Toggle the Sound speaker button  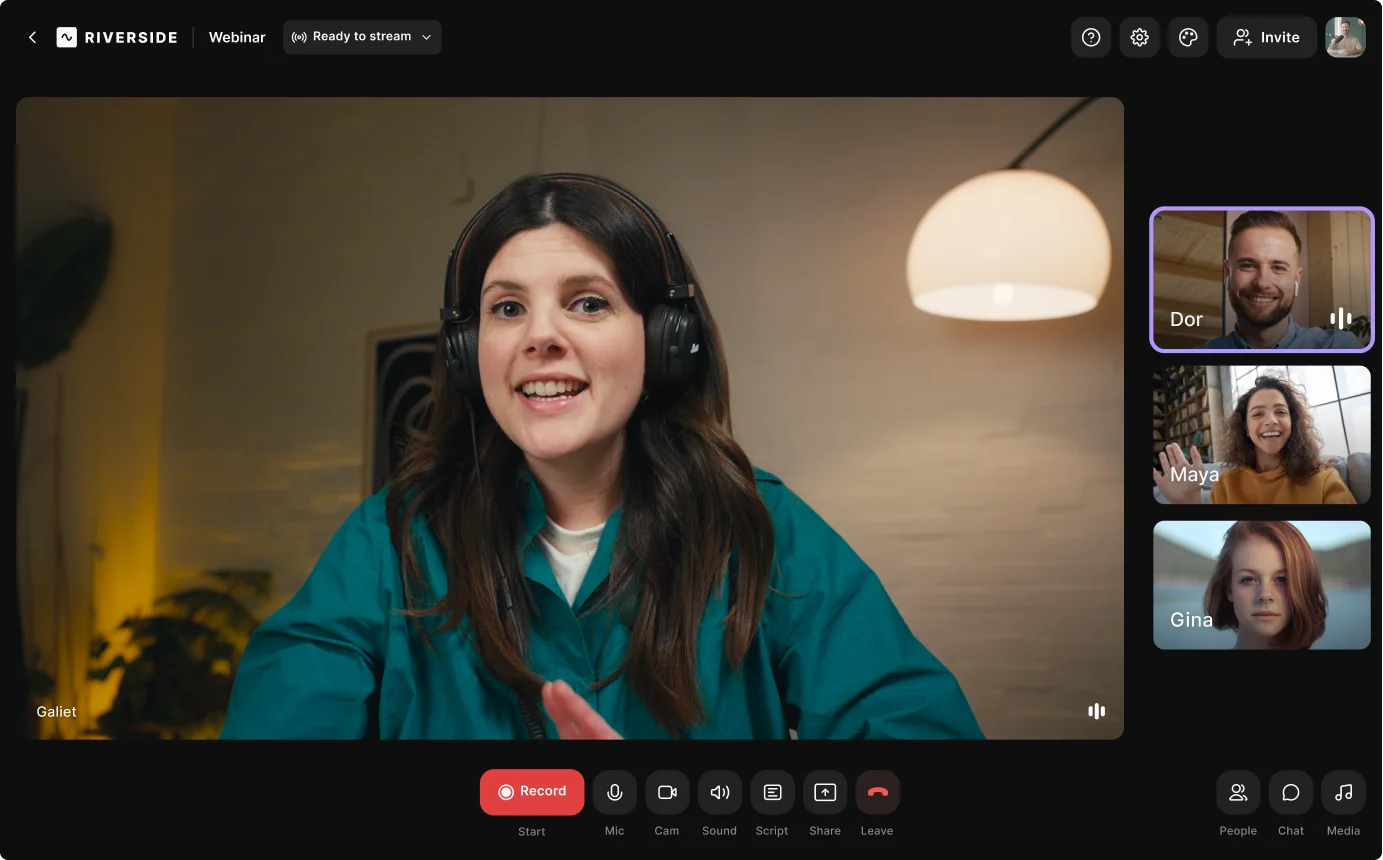coord(720,792)
